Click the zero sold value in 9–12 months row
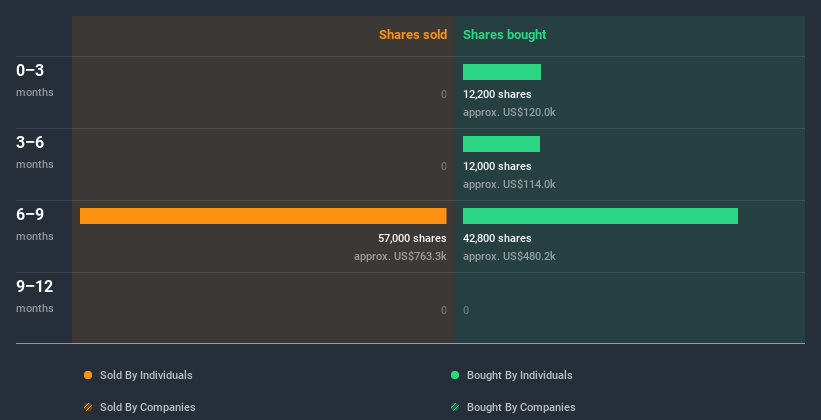The width and height of the screenshot is (821, 420). click(x=443, y=310)
